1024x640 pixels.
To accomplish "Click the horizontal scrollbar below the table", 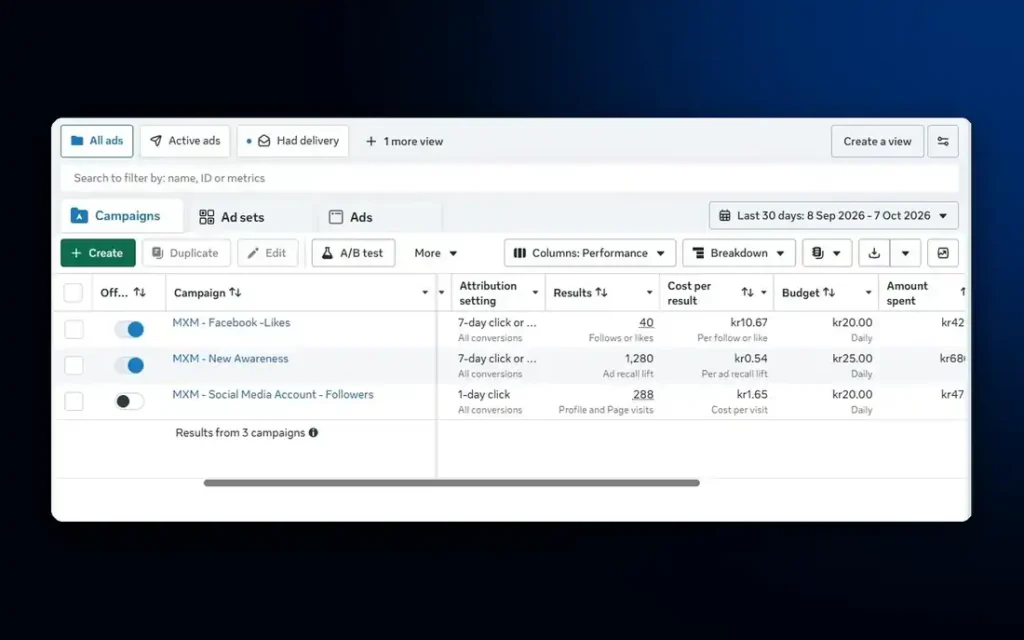I will pos(451,483).
